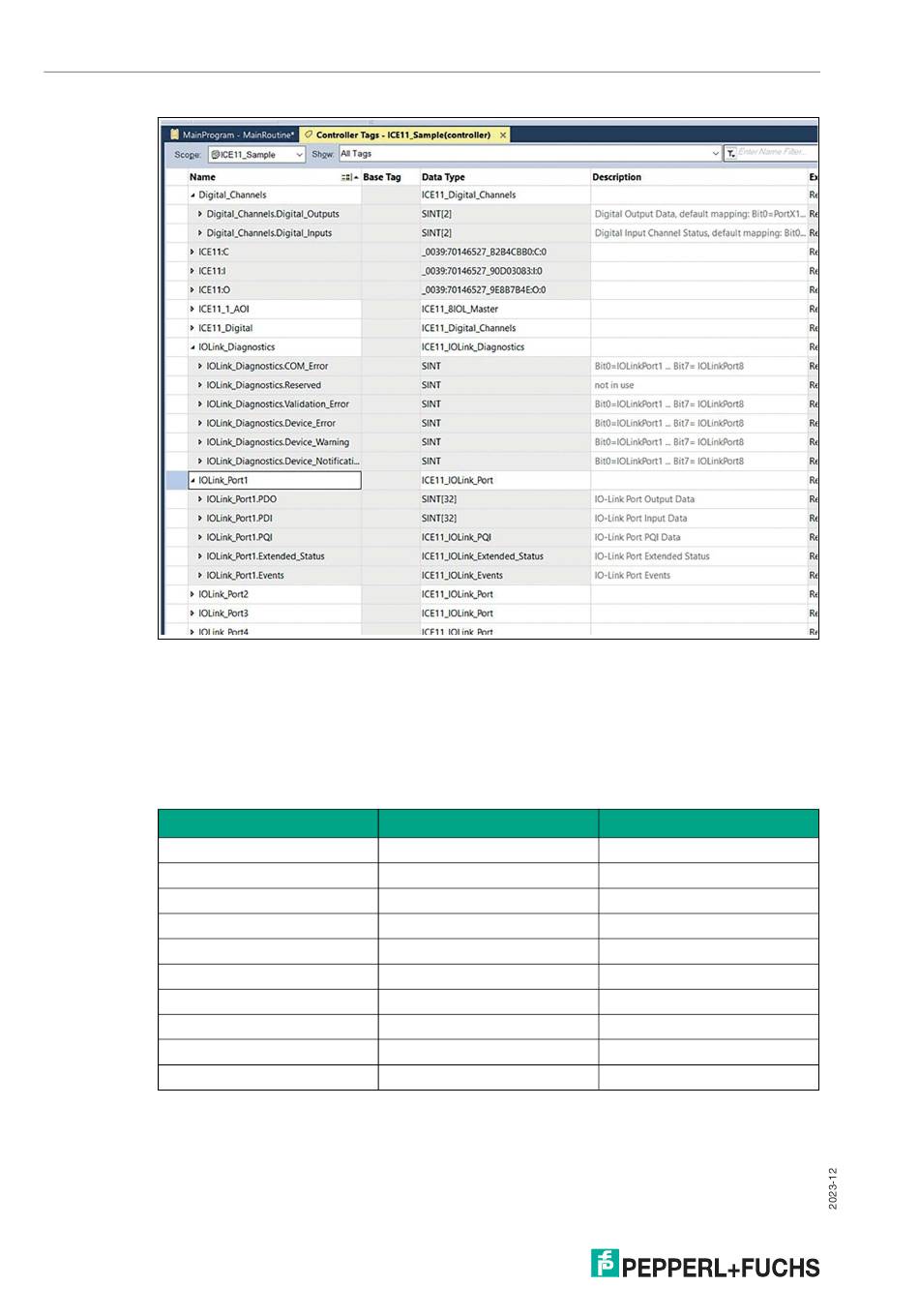Click the 'IO-Link Port Input Data' description
919x1316 pixels.
click(699, 519)
